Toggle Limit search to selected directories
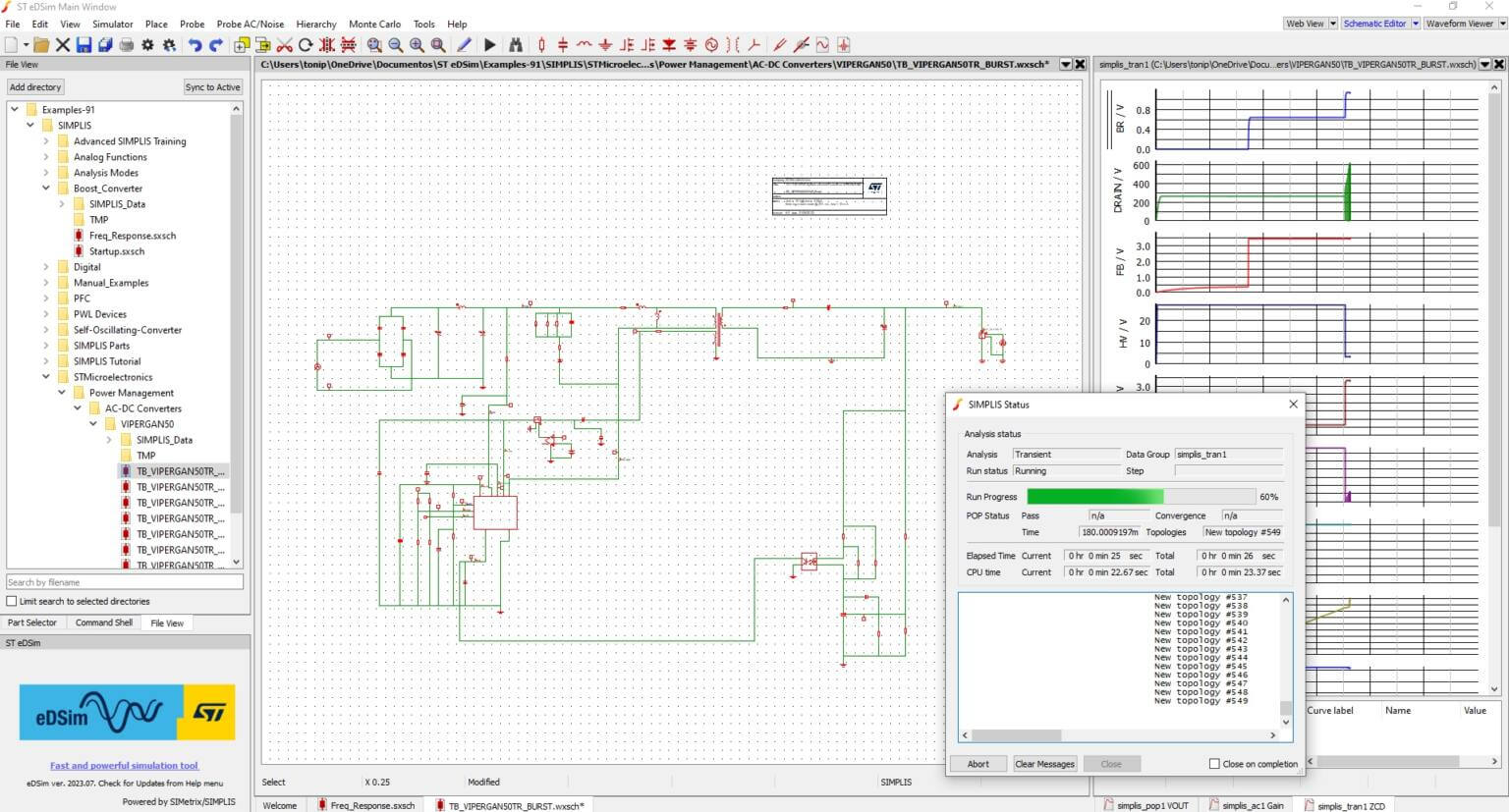This screenshot has height=812, width=1509. click(x=12, y=601)
